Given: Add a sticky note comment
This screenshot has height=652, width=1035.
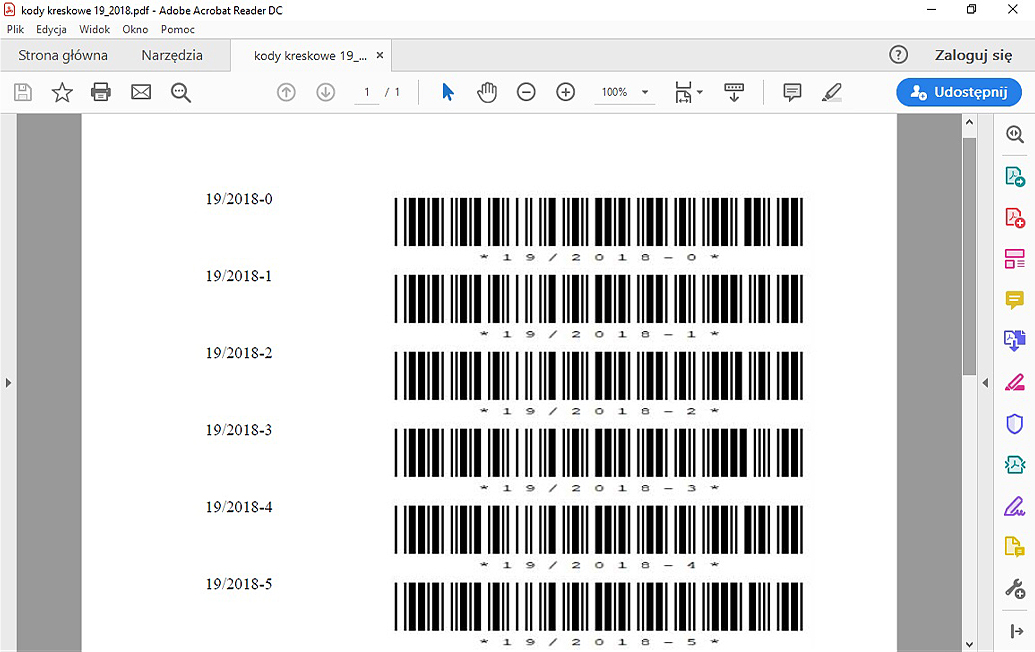Looking at the screenshot, I should click(x=792, y=92).
